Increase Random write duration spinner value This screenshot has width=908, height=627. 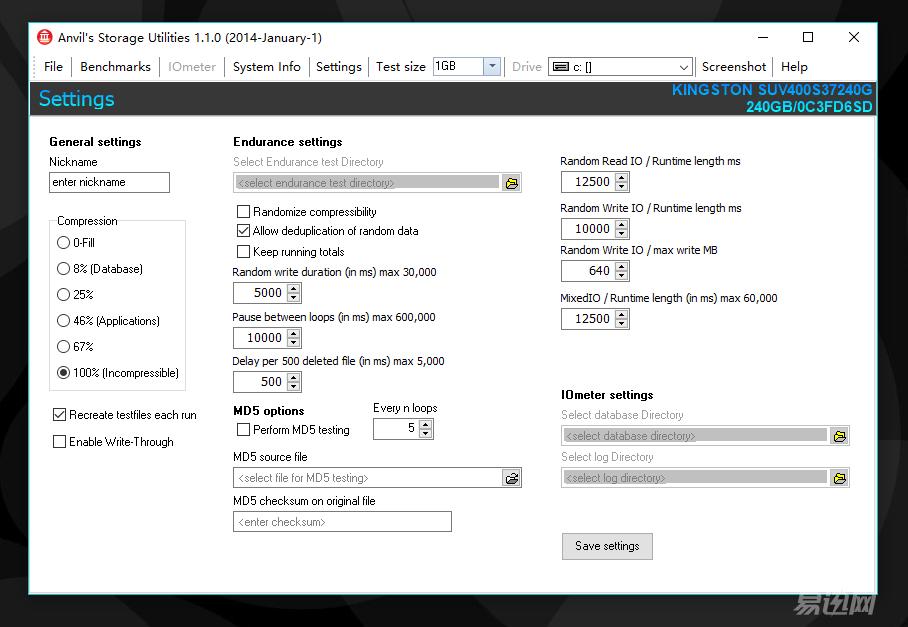294,289
